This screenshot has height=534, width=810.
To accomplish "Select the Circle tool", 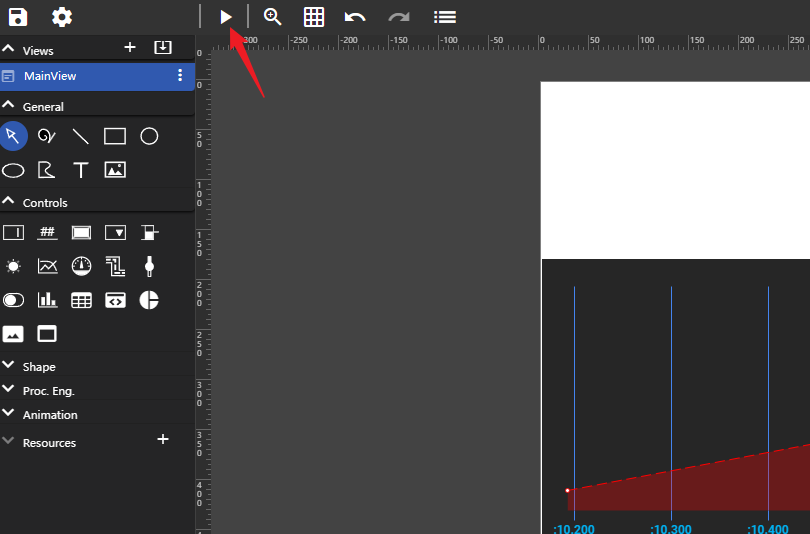I will (149, 136).
